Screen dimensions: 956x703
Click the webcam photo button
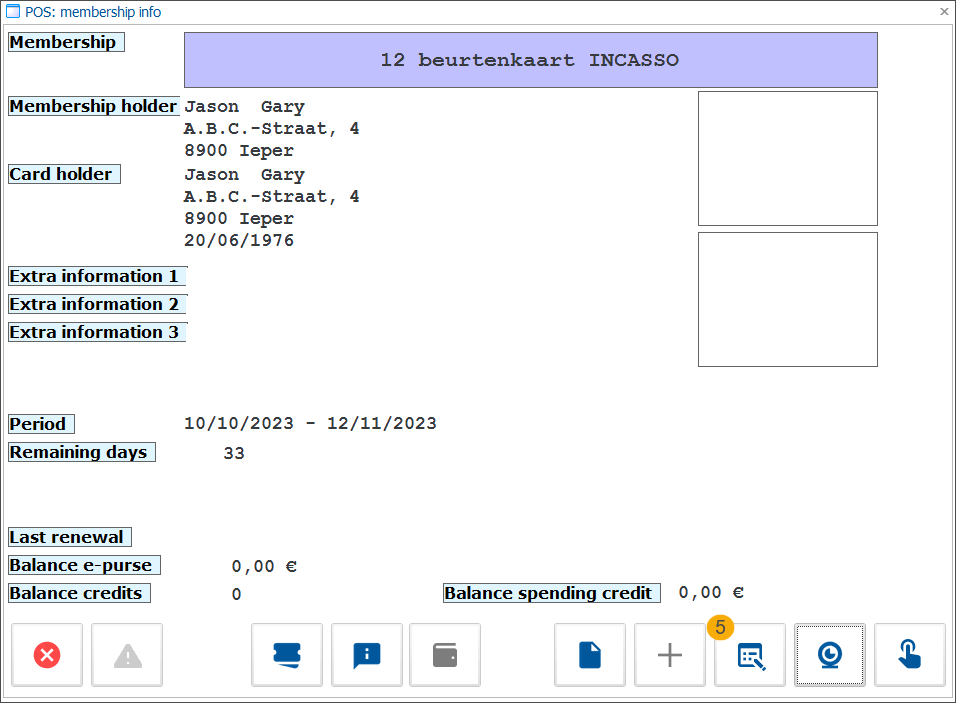(830, 655)
